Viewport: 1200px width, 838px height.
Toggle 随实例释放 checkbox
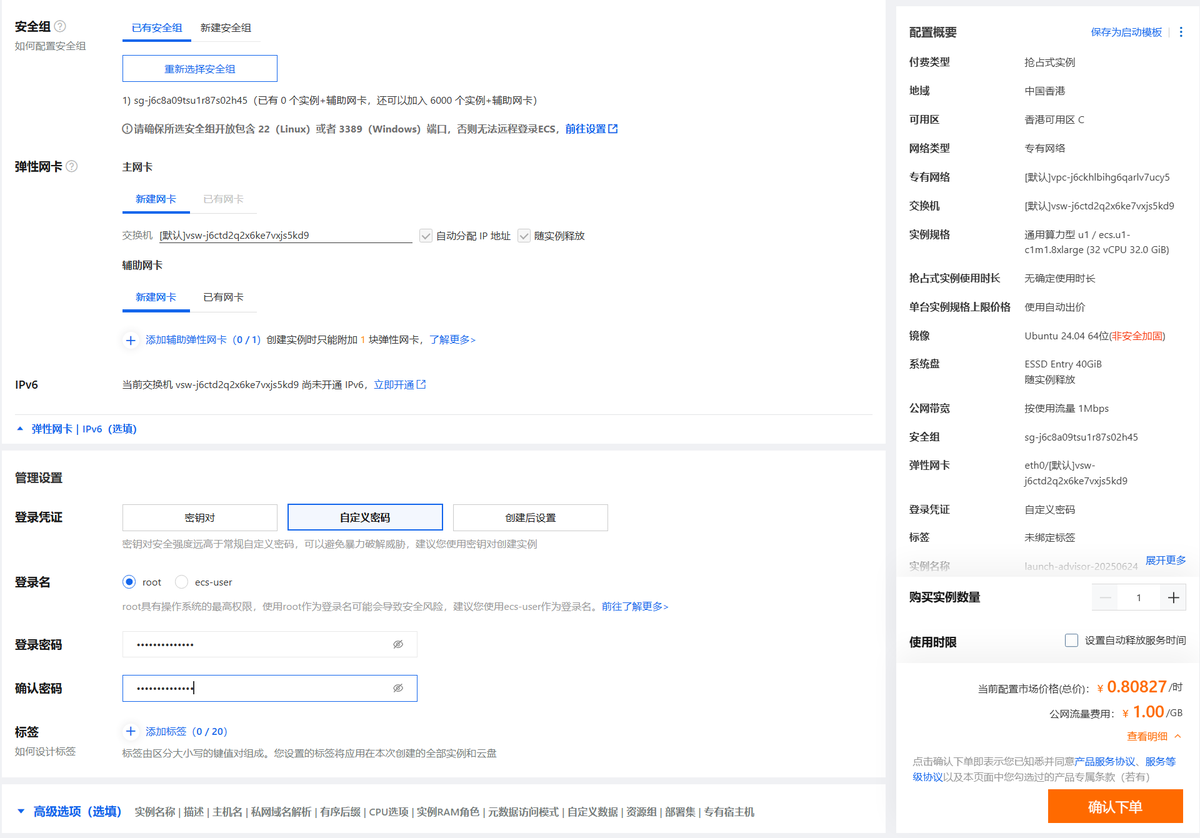click(524, 236)
